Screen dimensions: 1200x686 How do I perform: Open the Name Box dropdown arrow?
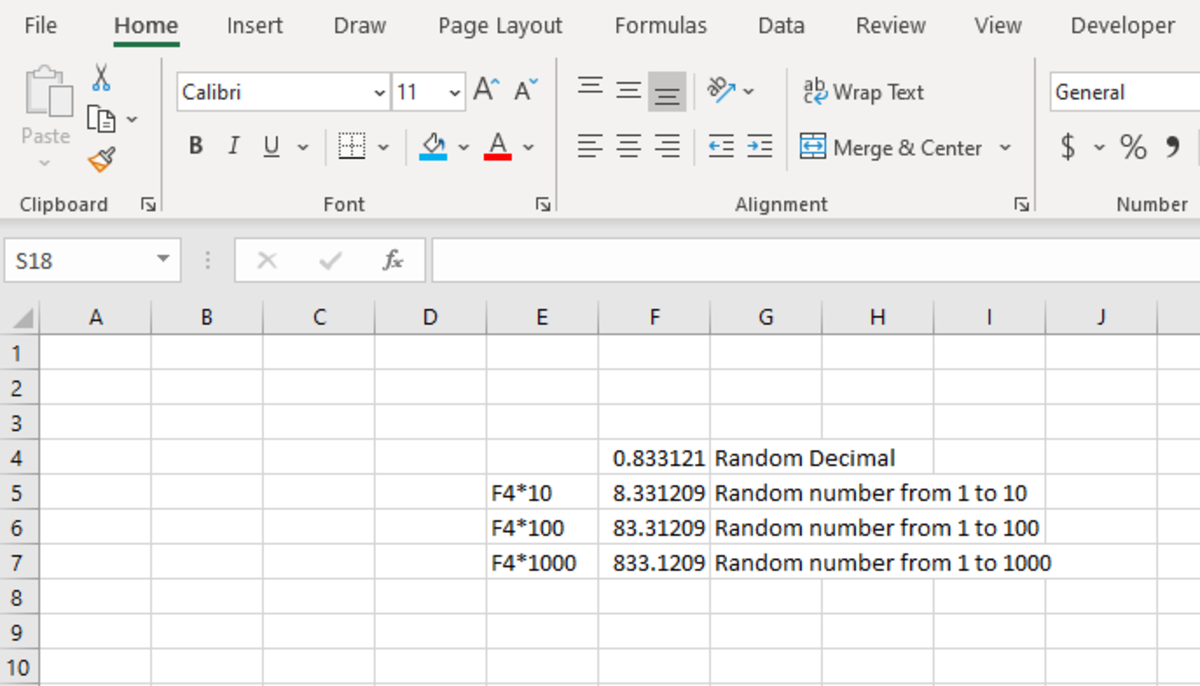163,261
